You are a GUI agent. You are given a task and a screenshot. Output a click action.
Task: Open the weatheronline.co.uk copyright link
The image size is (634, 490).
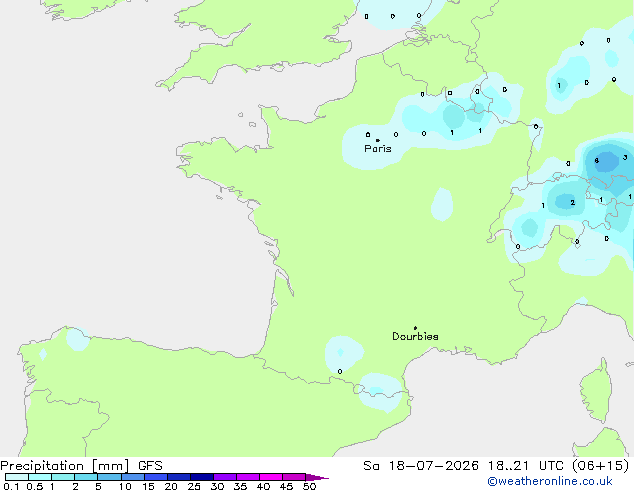(x=550, y=481)
